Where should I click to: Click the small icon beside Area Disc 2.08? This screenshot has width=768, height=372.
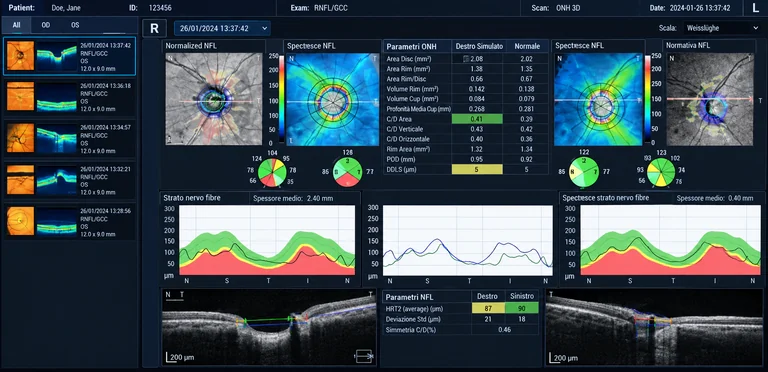(466, 59)
